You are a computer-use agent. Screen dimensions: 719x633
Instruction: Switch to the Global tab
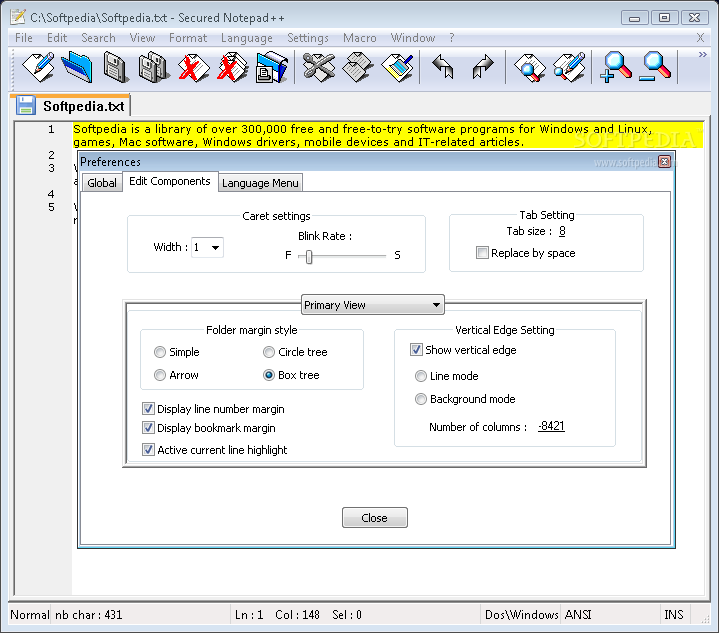[102, 183]
